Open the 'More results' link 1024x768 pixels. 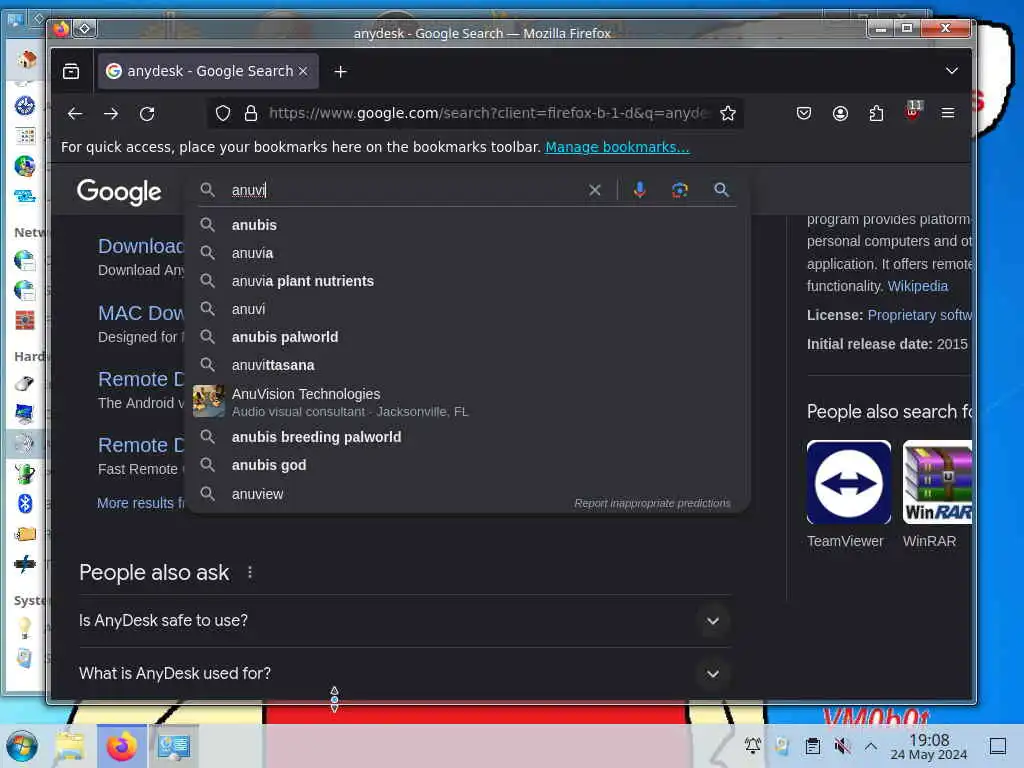pyautogui.click(x=141, y=504)
